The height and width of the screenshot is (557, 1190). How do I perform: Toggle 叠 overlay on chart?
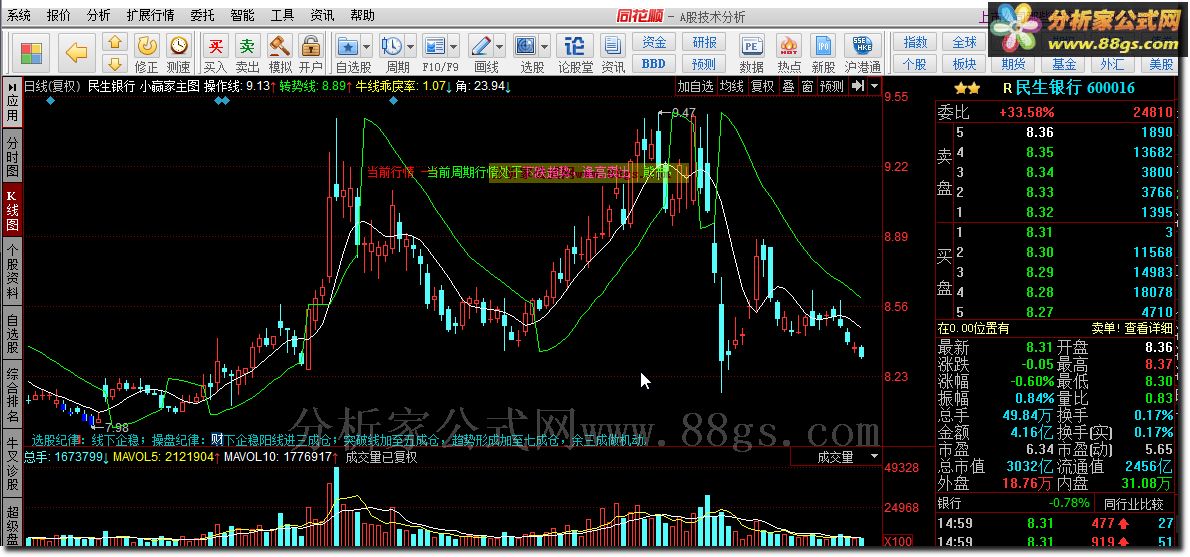(789, 86)
